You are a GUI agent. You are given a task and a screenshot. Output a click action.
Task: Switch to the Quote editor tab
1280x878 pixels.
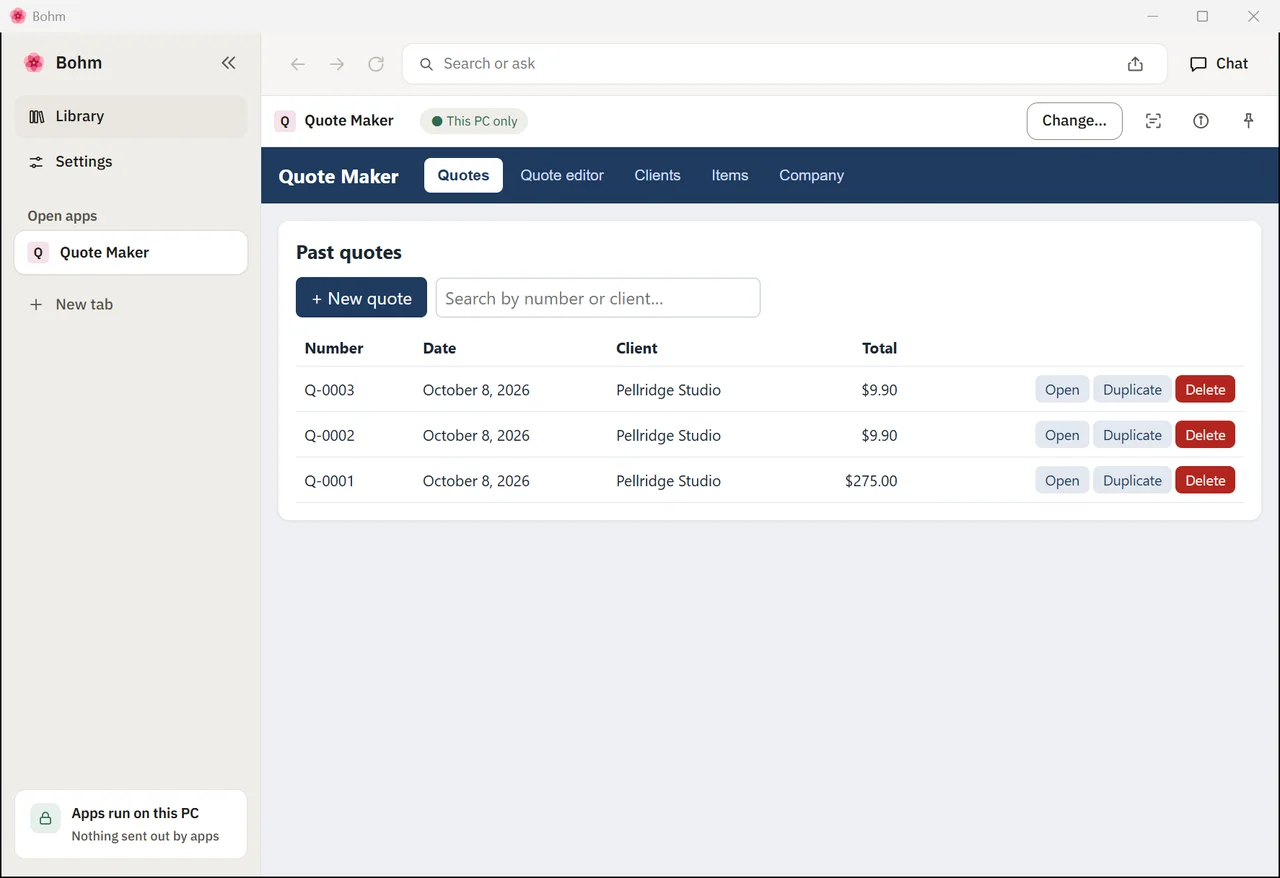pyautogui.click(x=562, y=175)
